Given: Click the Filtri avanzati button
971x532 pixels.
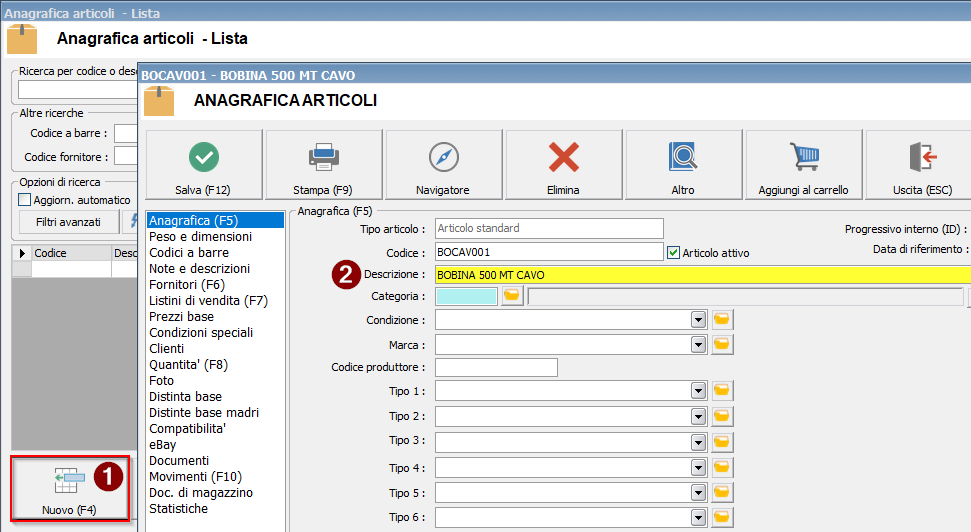Looking at the screenshot, I should click(68, 221).
